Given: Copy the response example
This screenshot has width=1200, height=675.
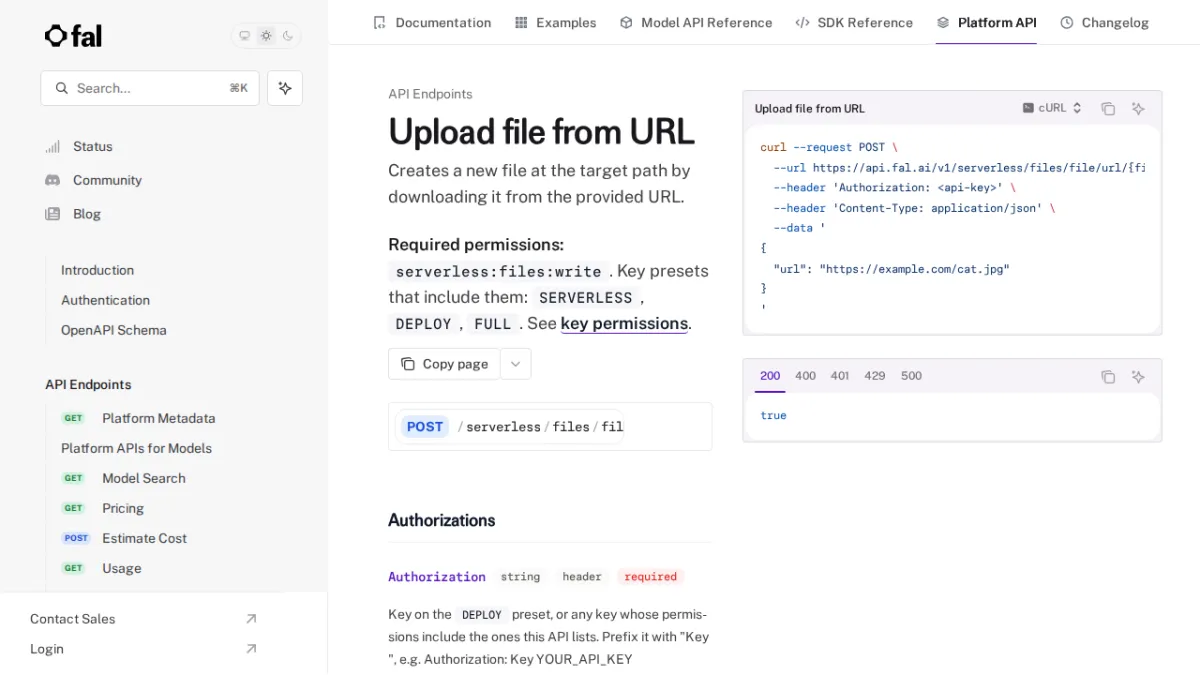Looking at the screenshot, I should pyautogui.click(x=1108, y=377).
